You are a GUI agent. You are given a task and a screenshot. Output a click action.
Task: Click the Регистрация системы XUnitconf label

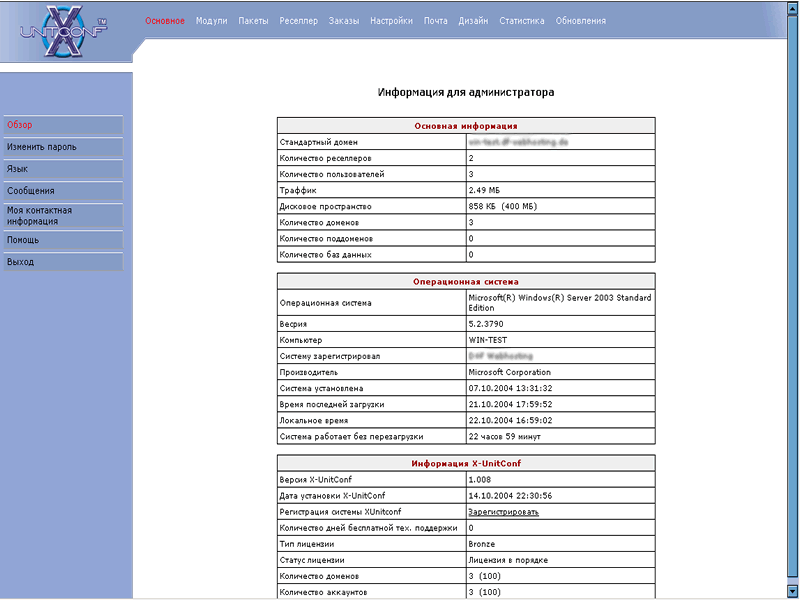tap(340, 512)
